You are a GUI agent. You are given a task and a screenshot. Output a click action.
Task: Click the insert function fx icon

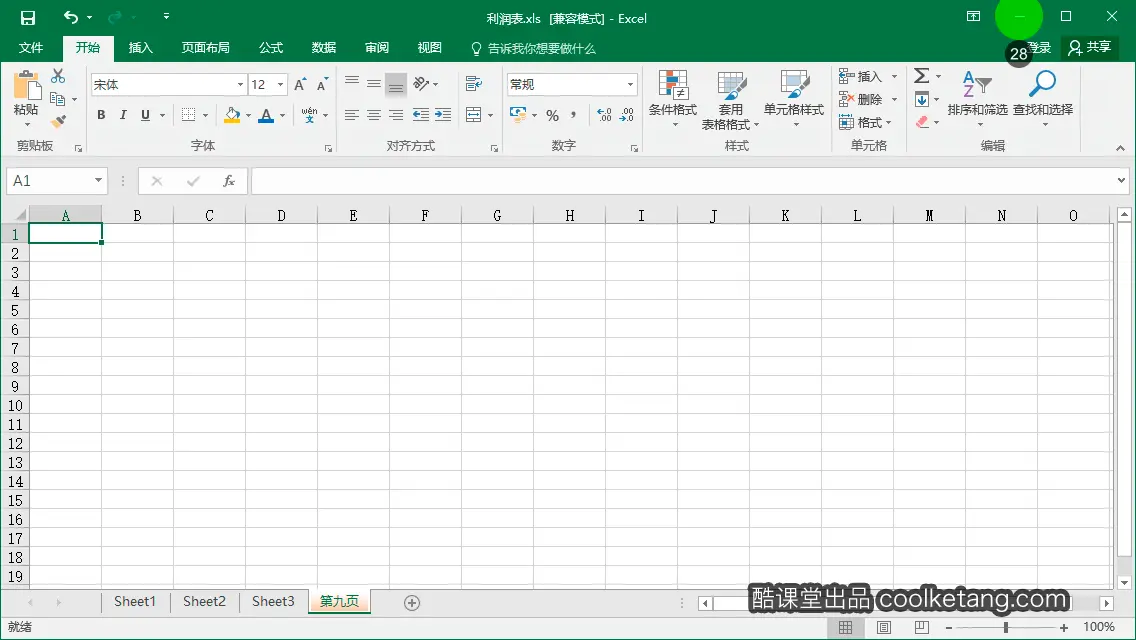click(x=229, y=181)
